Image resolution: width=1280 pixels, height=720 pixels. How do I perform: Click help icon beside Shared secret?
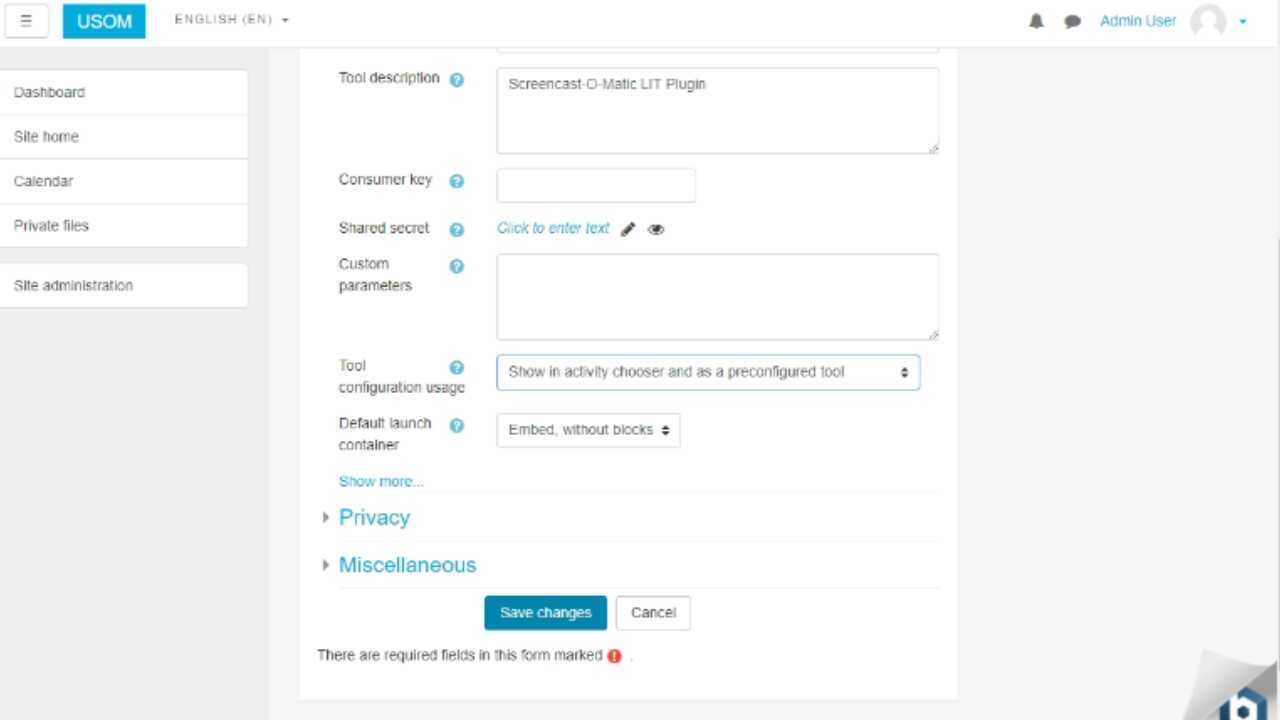pyautogui.click(x=457, y=229)
